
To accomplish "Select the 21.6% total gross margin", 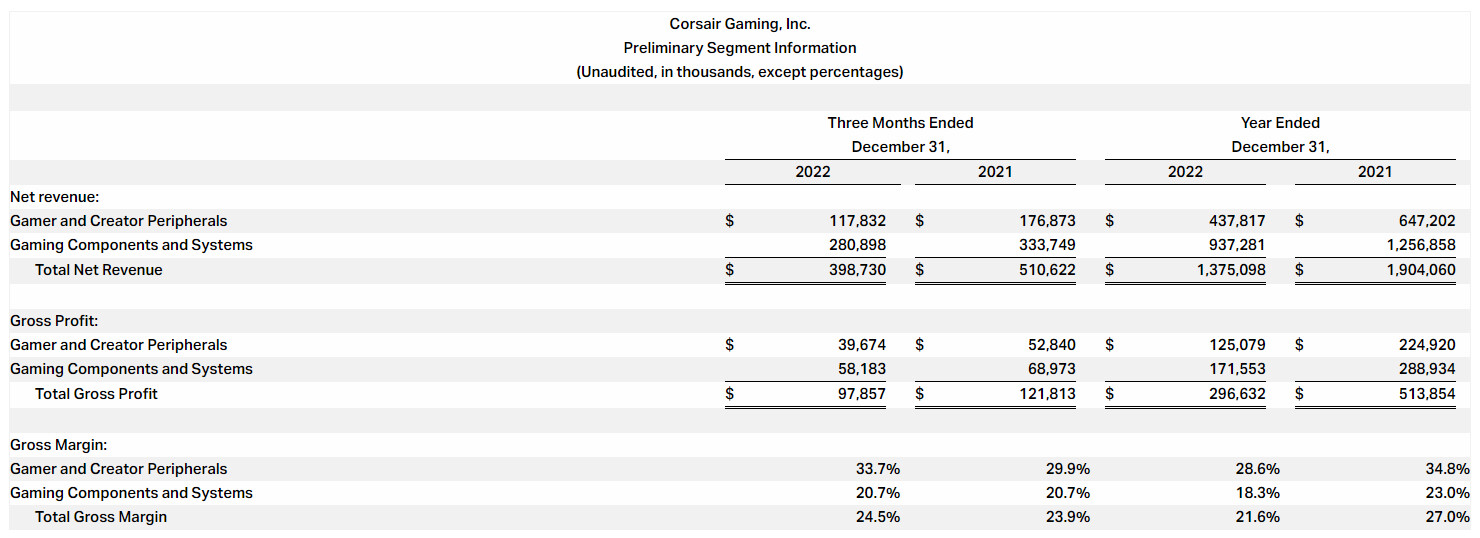I will pyautogui.click(x=1259, y=517).
